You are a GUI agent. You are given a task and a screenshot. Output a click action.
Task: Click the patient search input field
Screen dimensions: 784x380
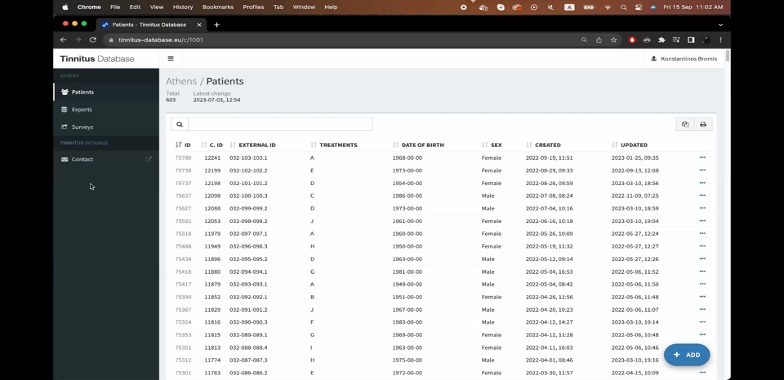[x=280, y=124]
